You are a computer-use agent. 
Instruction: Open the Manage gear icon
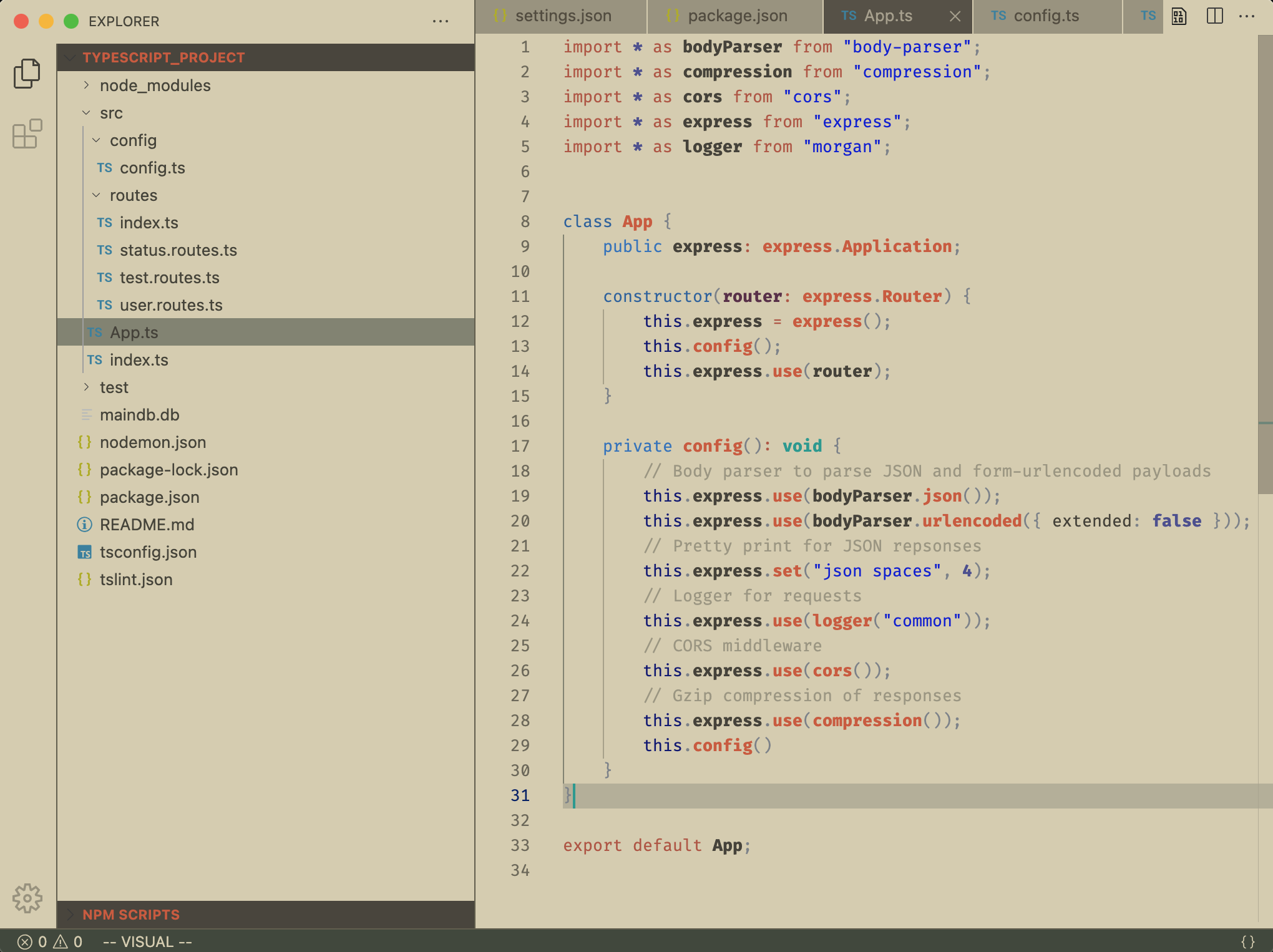pyautogui.click(x=27, y=898)
